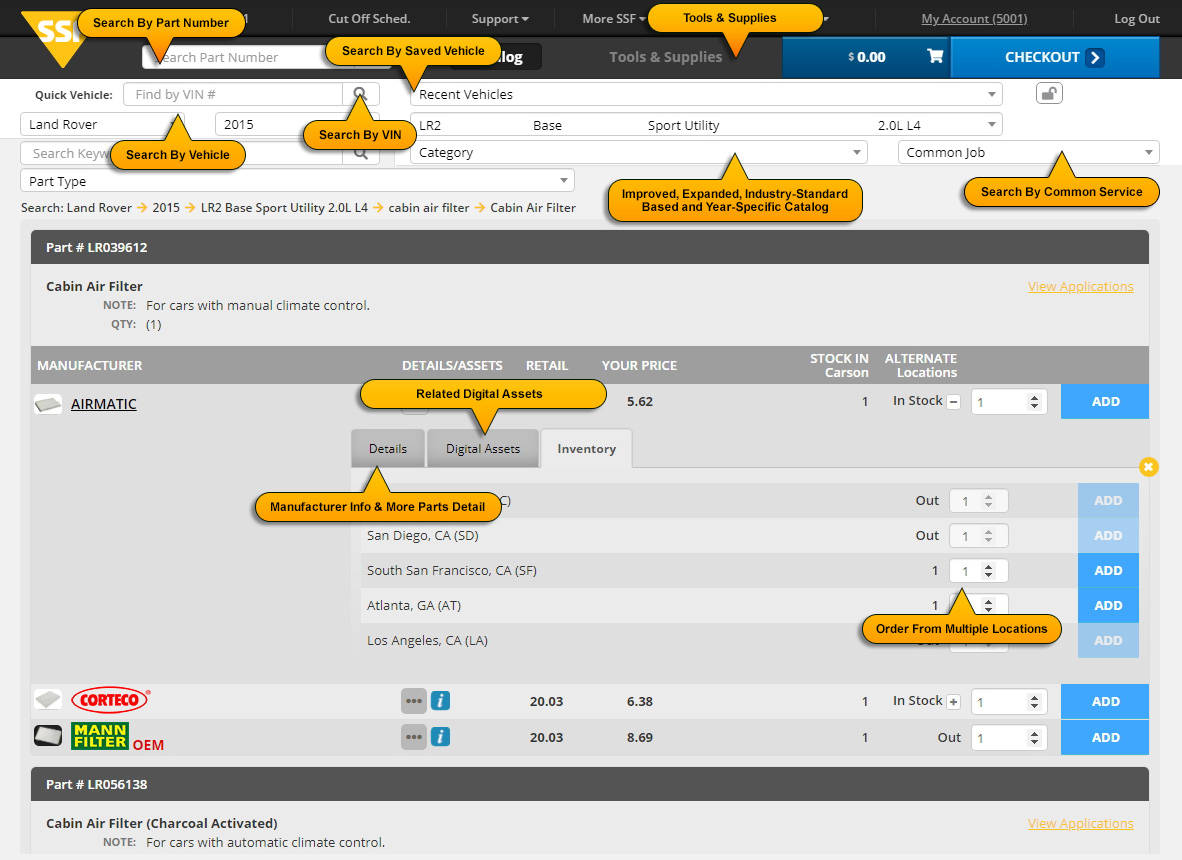Open the Recent Vehicles dropdown
1182x860 pixels.
point(705,95)
